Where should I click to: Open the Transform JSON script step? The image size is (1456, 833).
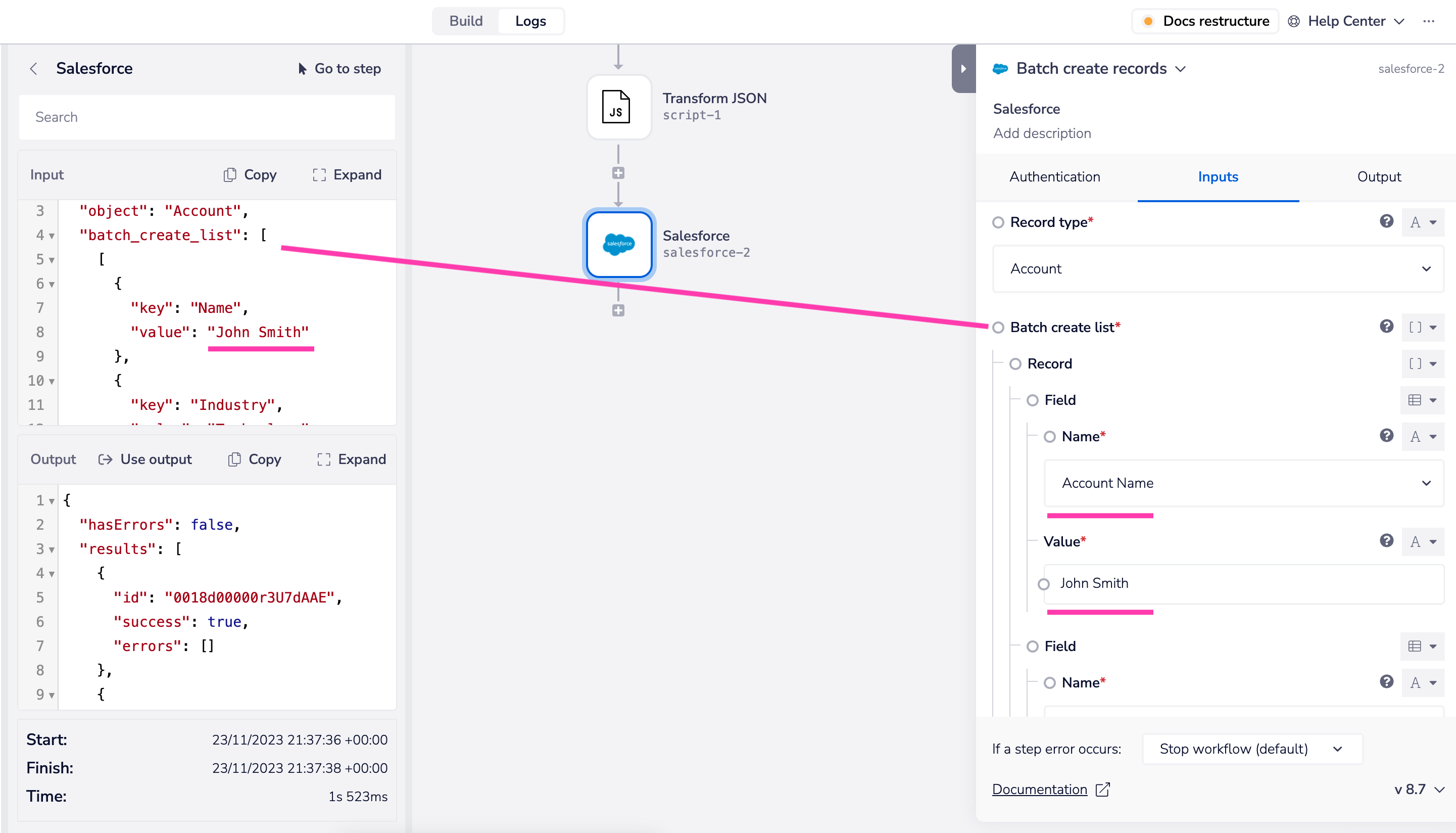coord(618,107)
